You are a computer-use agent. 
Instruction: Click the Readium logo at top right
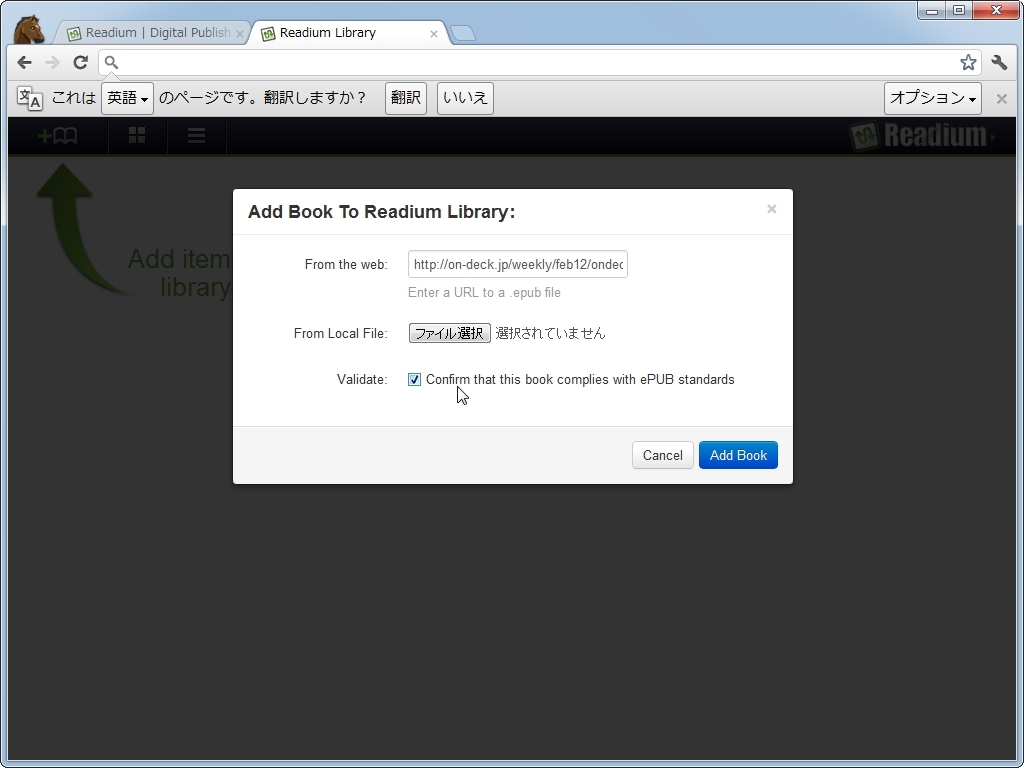[922, 136]
